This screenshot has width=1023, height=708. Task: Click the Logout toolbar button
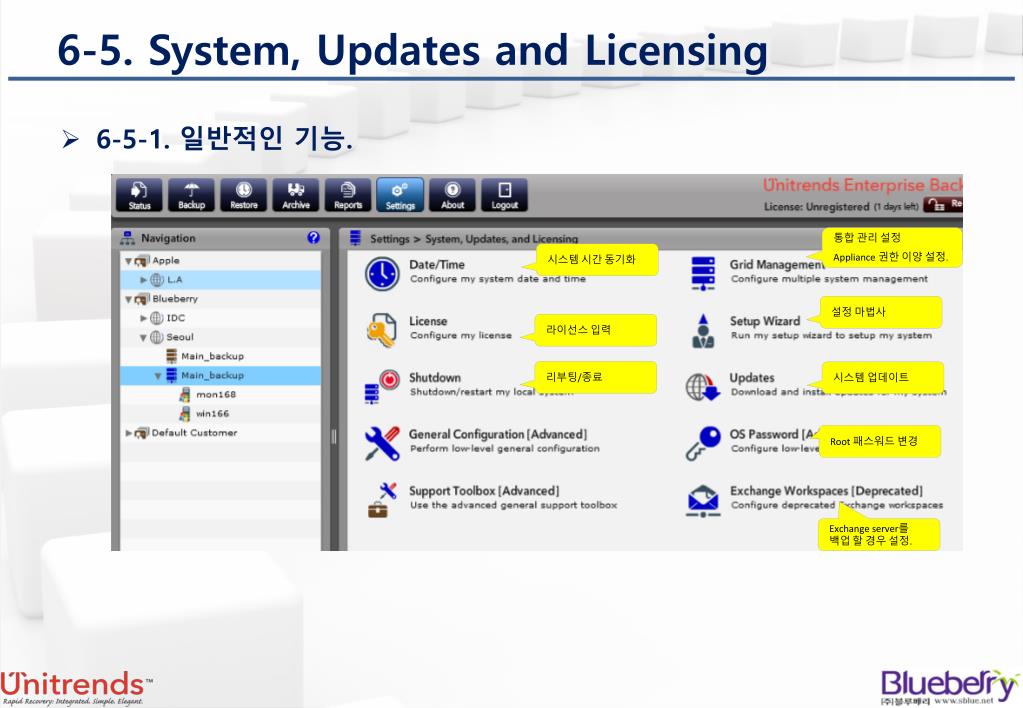click(504, 195)
